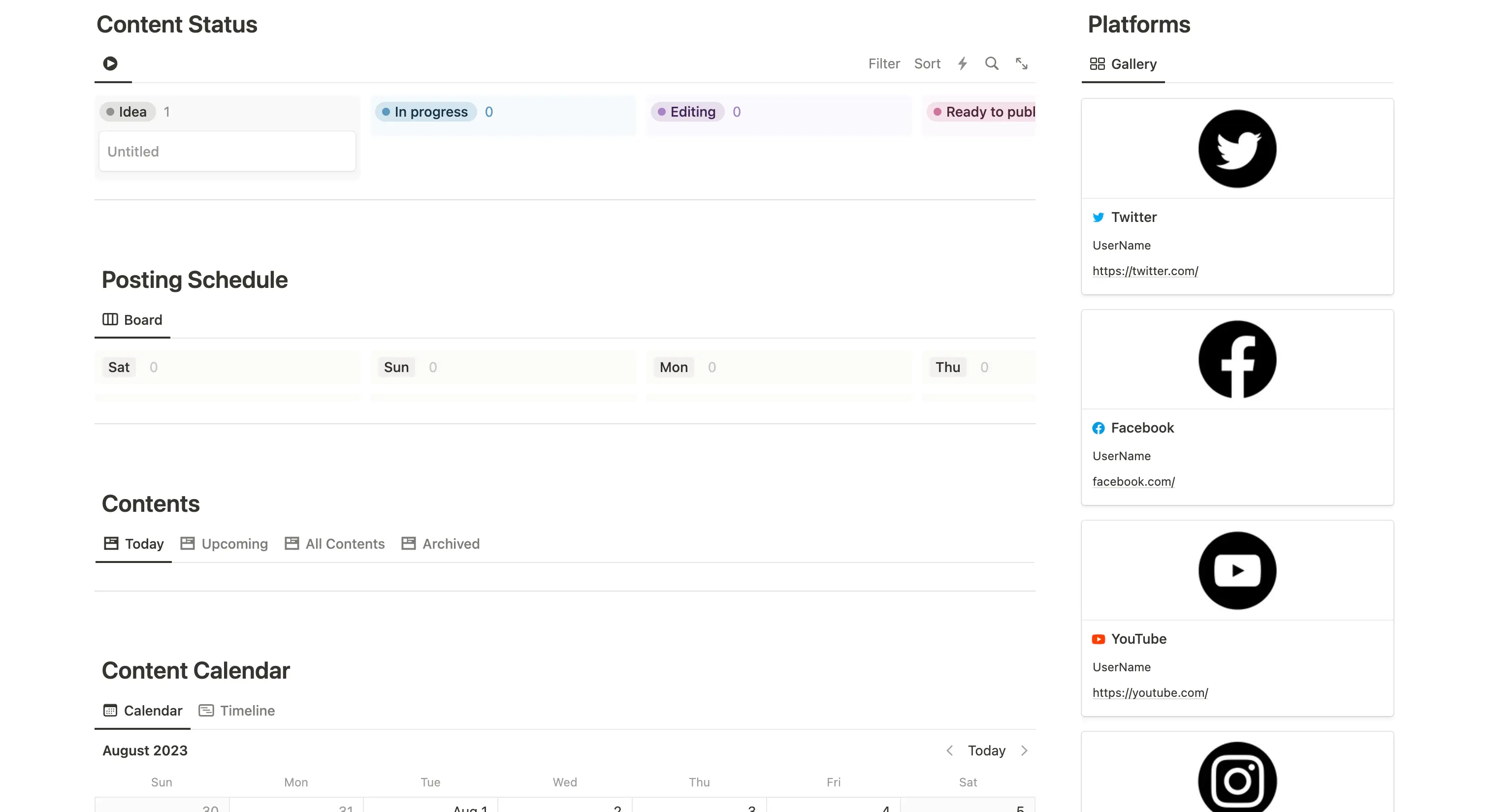Viewport: 1489px width, 812px height.
Task: Open search in the Content Status view
Action: [x=992, y=63]
